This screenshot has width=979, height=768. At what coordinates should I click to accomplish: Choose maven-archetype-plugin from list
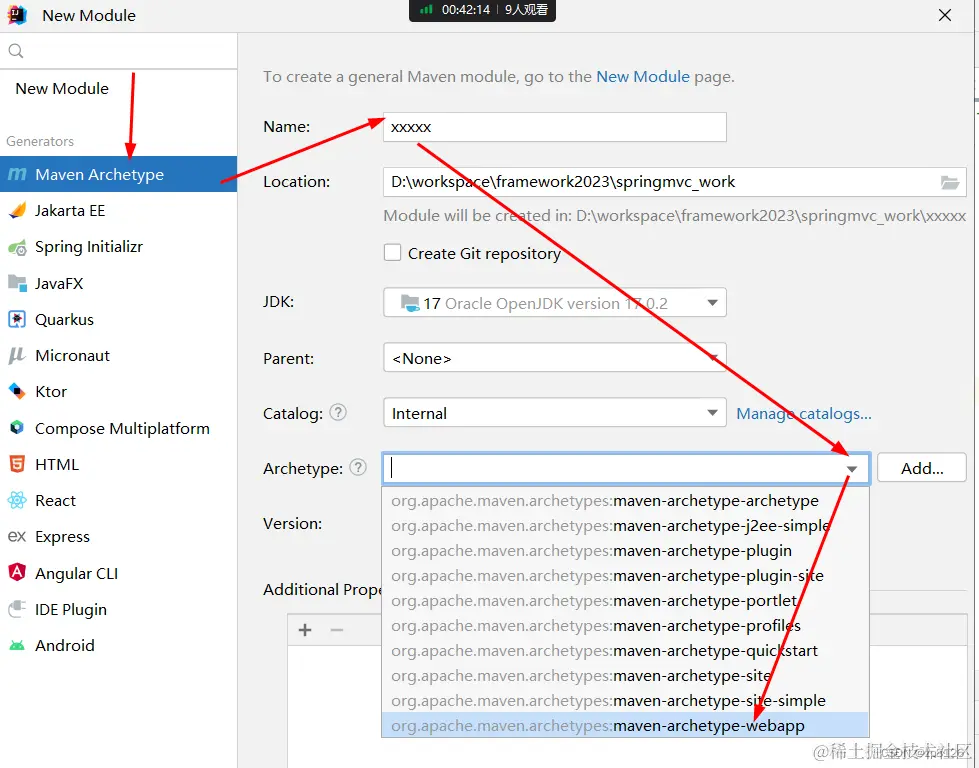click(625, 551)
